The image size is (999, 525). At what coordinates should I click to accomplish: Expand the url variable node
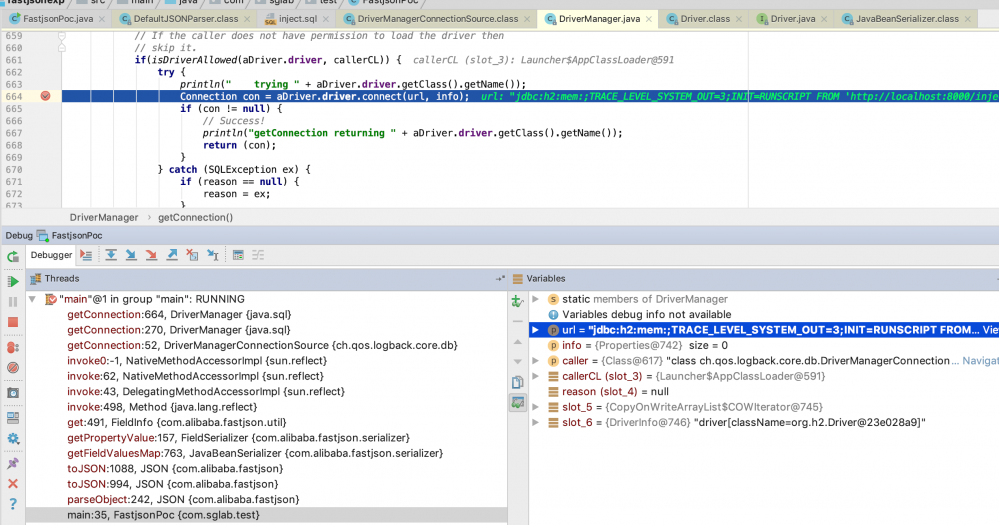coord(535,330)
